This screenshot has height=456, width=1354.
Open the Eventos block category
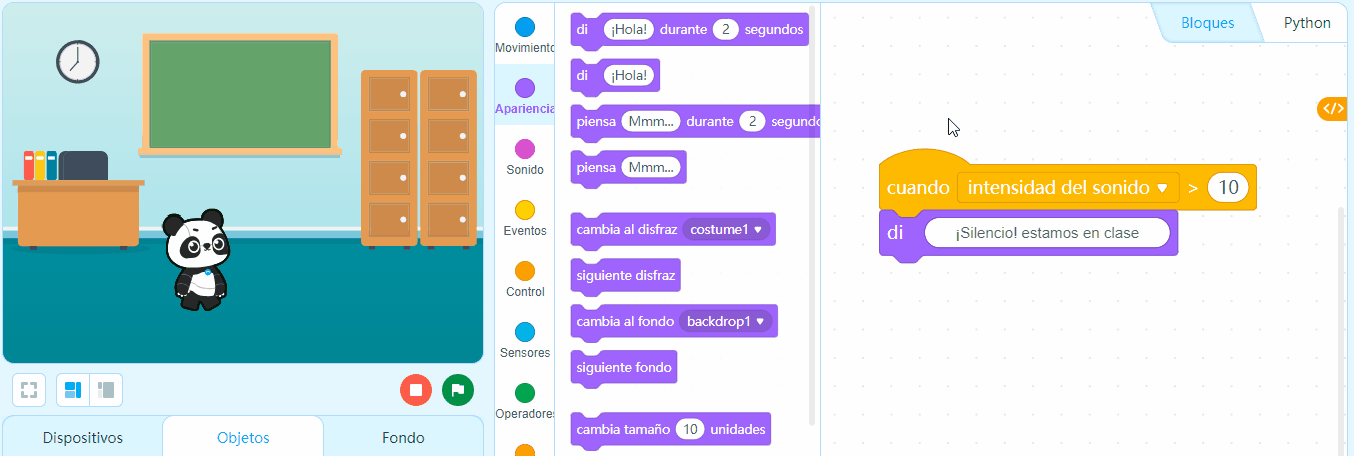[x=524, y=218]
